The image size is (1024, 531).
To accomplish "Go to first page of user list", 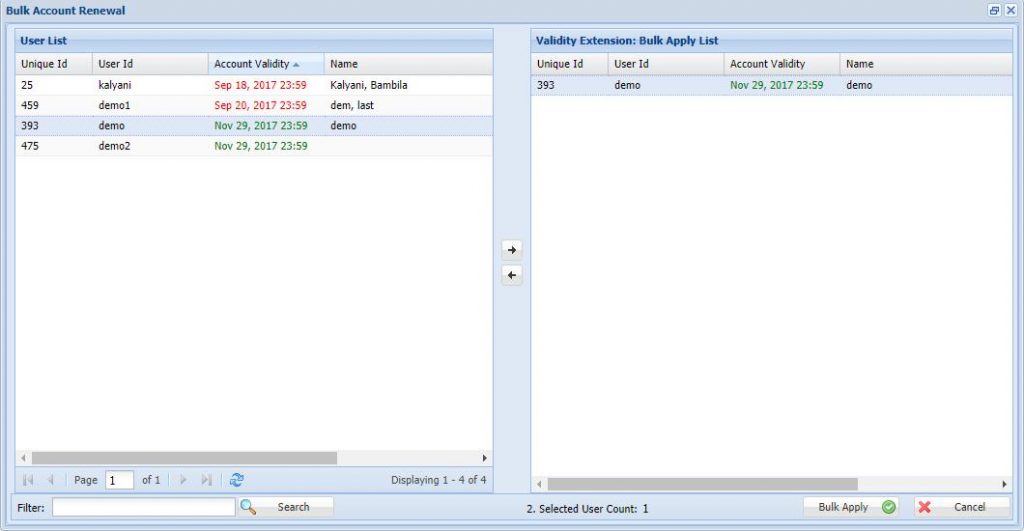I will pyautogui.click(x=28, y=480).
